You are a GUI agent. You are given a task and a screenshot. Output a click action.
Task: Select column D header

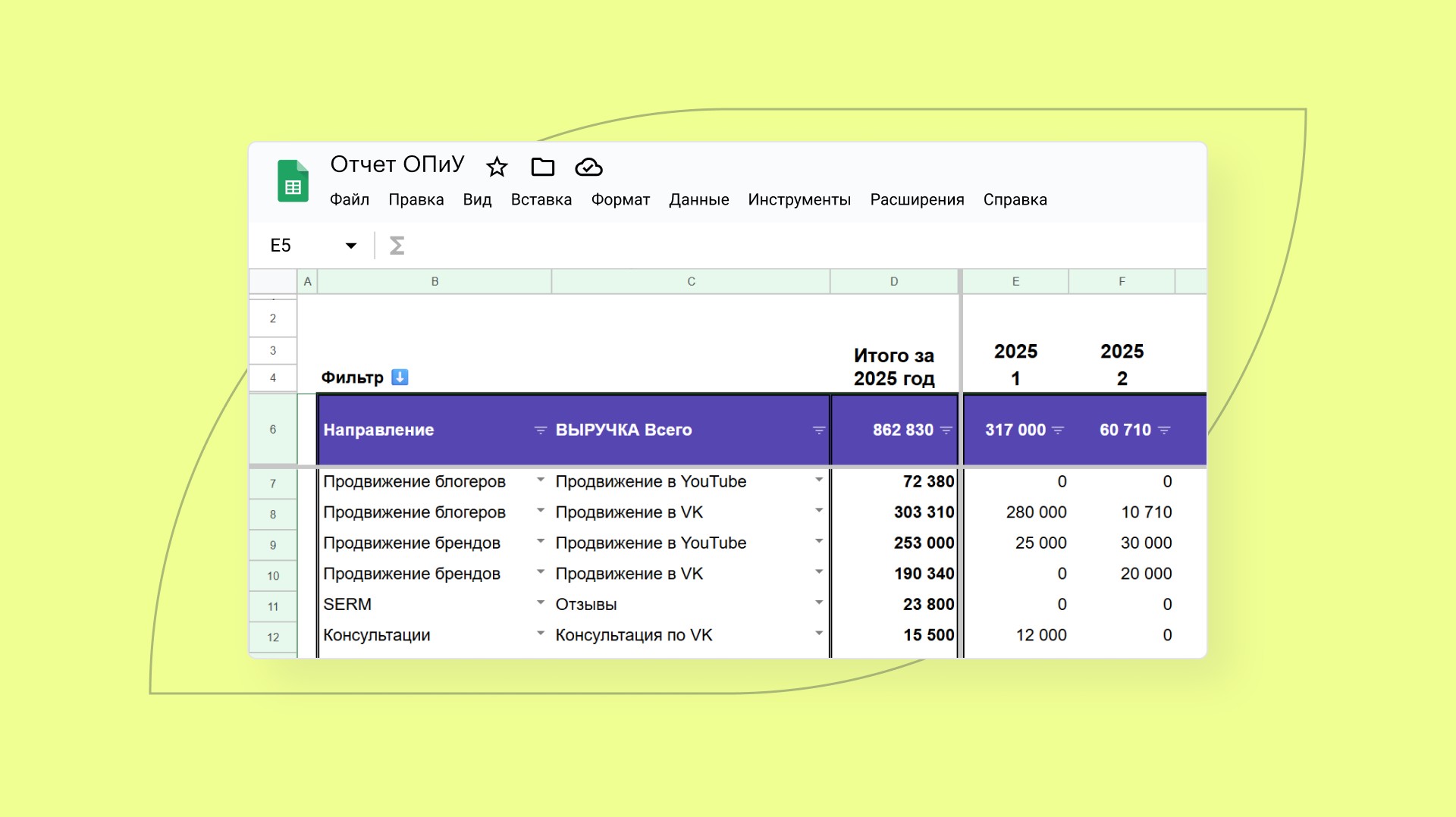pyautogui.click(x=894, y=281)
